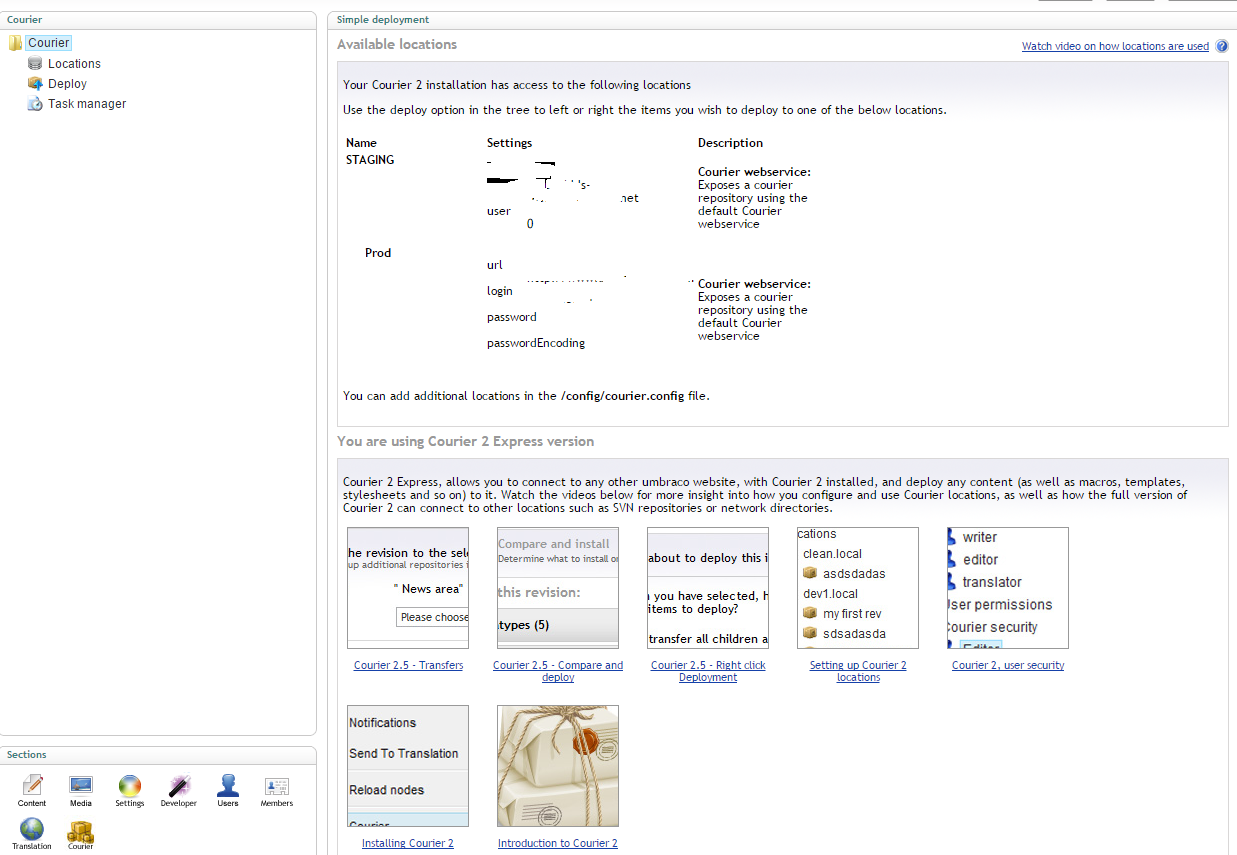Open 'Installing Courier 2' link
This screenshot has width=1237, height=855.
point(408,843)
